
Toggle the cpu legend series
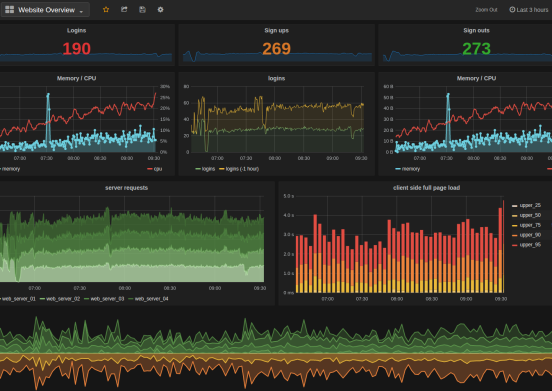pos(155,169)
